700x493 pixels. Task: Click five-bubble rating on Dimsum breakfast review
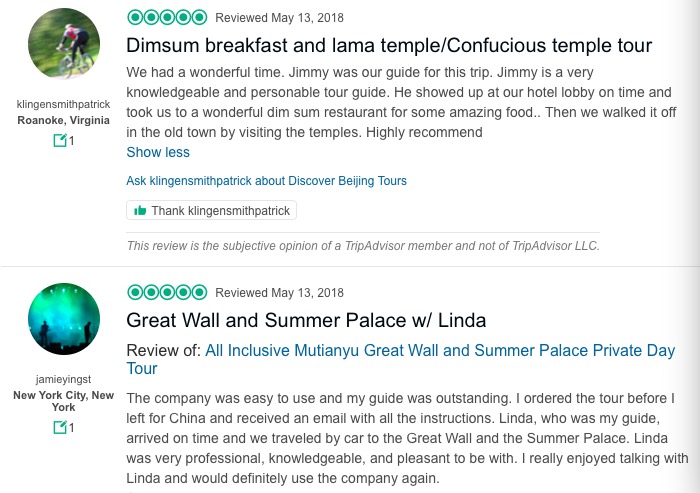(x=167, y=17)
